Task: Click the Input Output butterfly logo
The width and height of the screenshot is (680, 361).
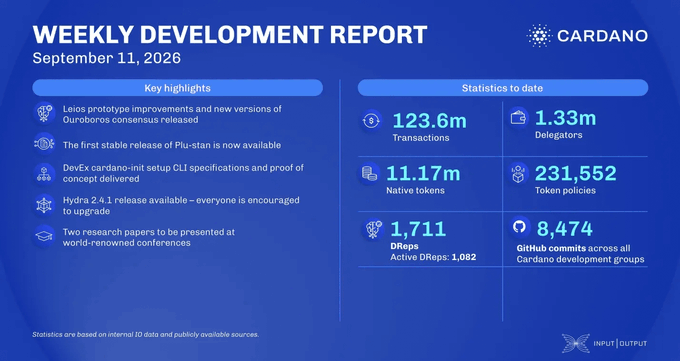Action: click(x=575, y=343)
